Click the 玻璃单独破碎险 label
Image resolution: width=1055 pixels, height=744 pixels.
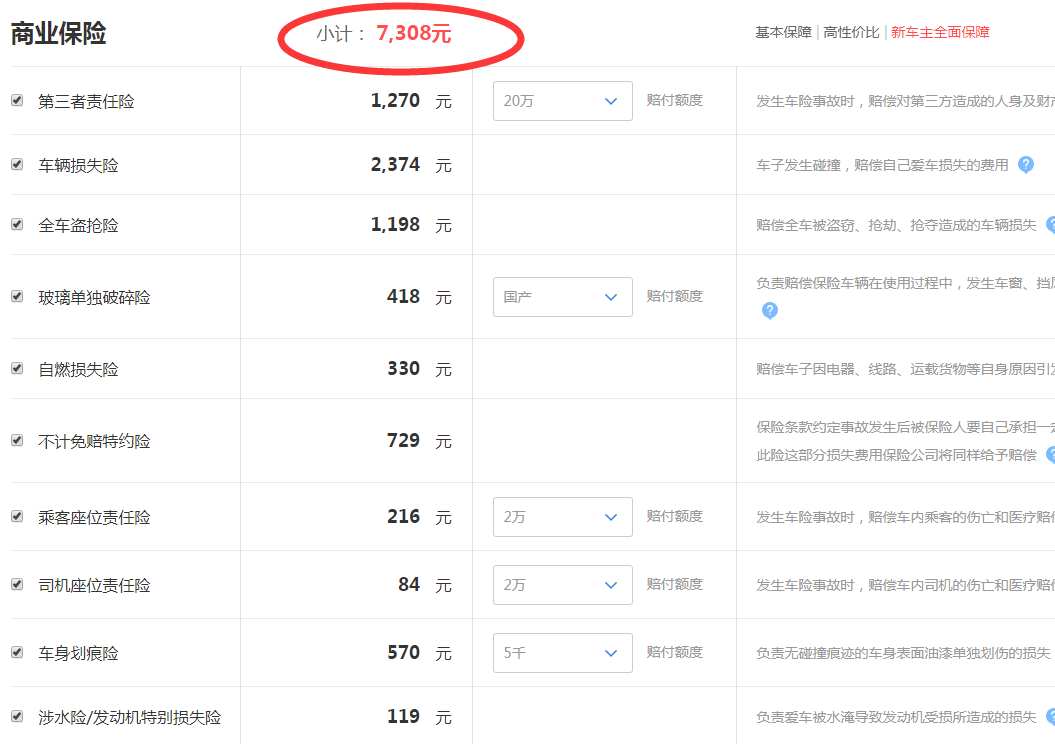[x=94, y=297]
